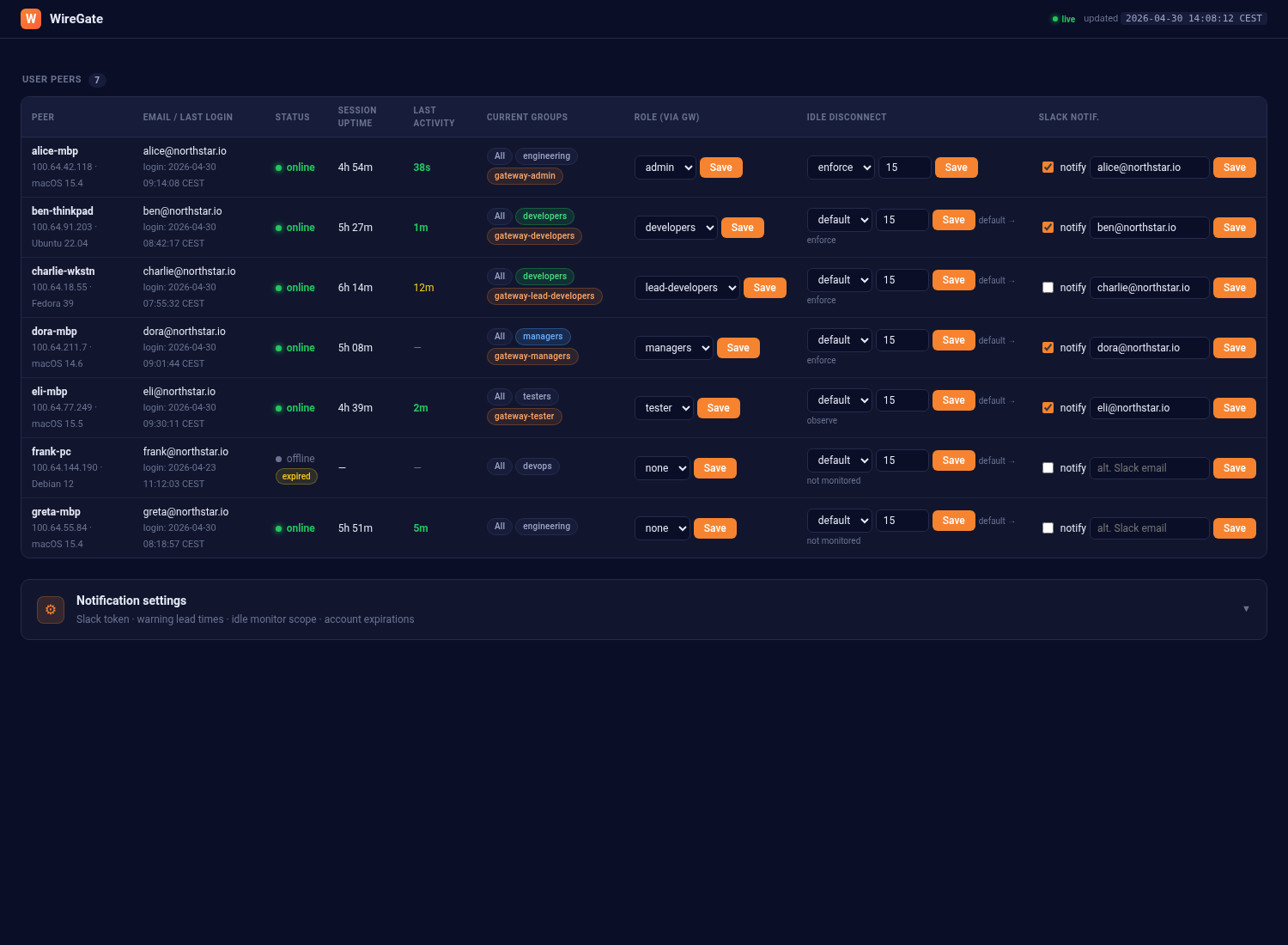Viewport: 1288px width, 945px height.
Task: Expand the Notification settings panel arrow
Action: [1246, 609]
